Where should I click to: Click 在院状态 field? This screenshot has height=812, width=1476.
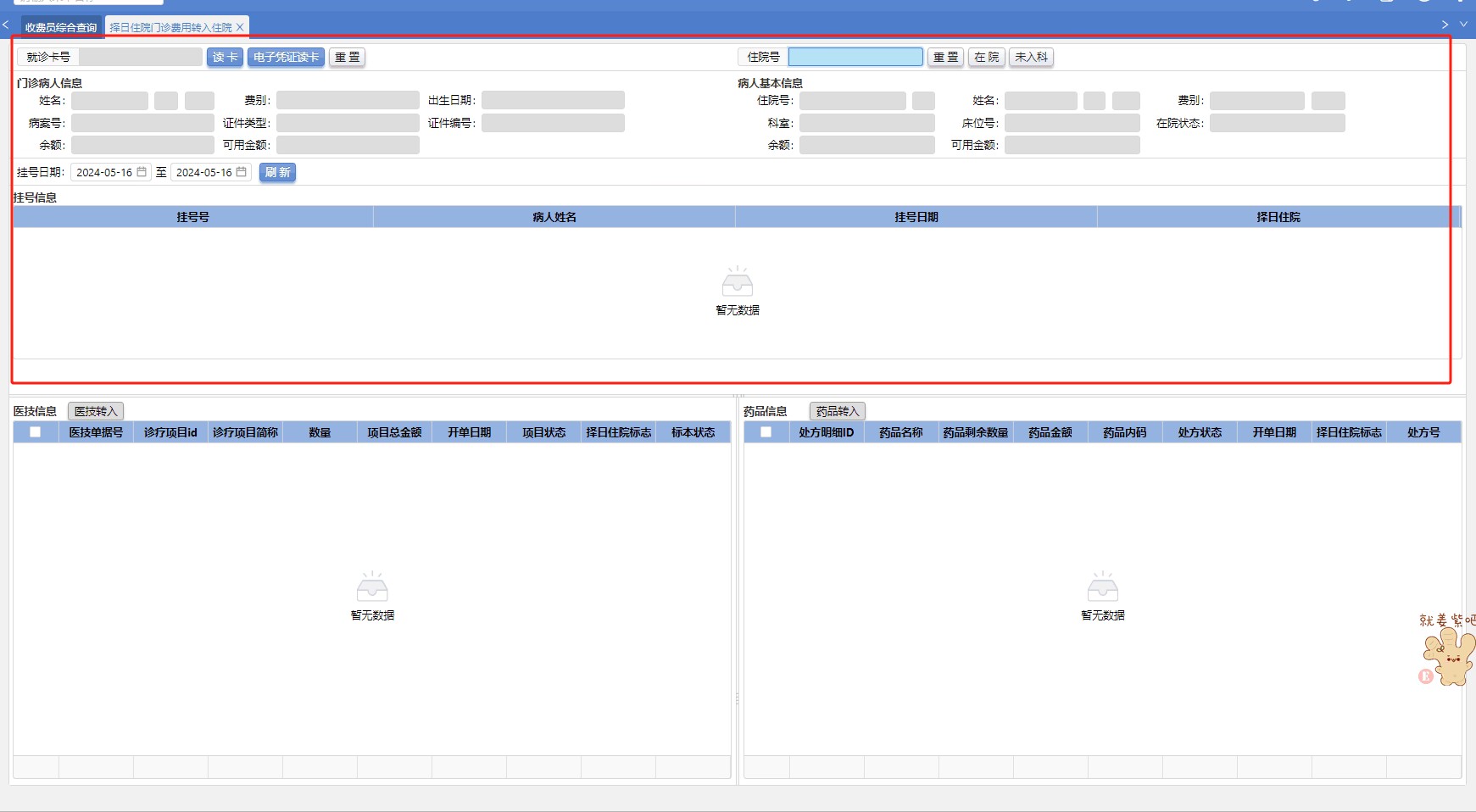[x=1277, y=123]
